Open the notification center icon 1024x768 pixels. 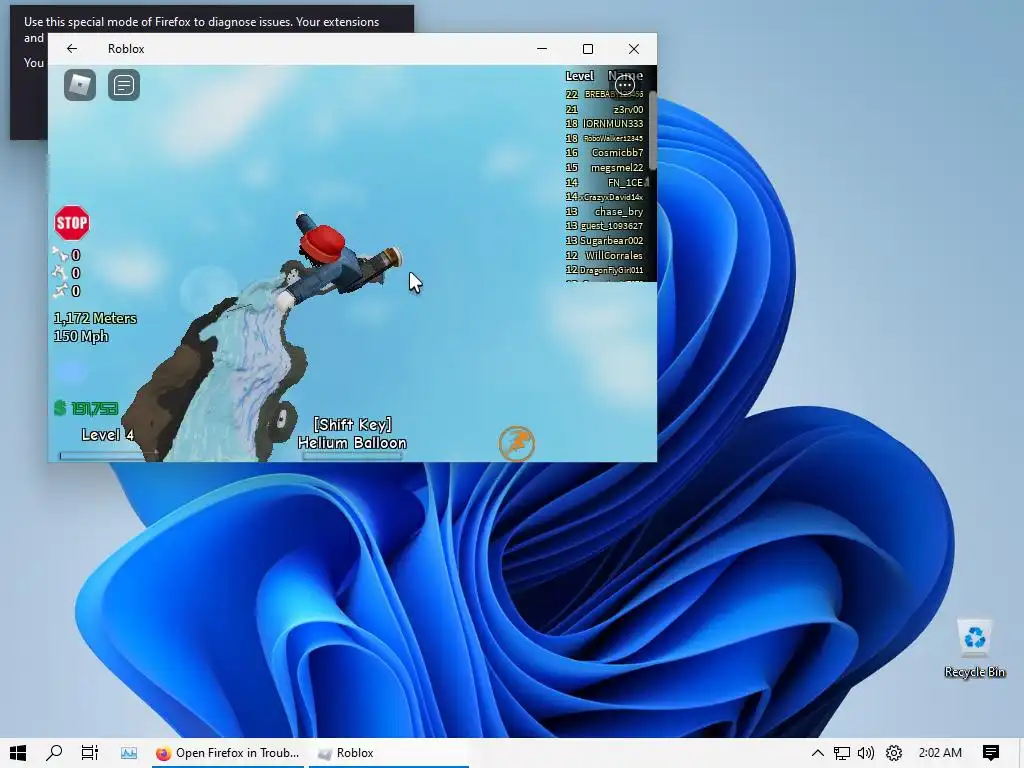991,753
